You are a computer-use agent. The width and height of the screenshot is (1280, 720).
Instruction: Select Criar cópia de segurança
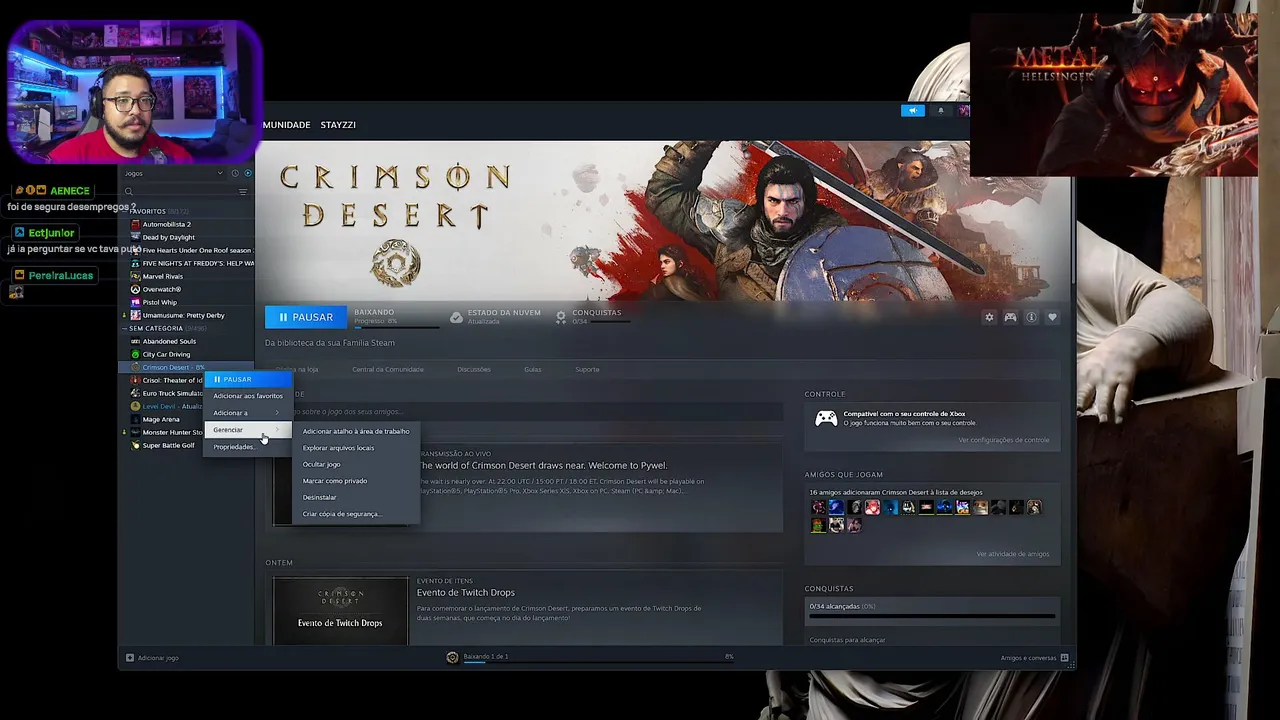point(342,514)
